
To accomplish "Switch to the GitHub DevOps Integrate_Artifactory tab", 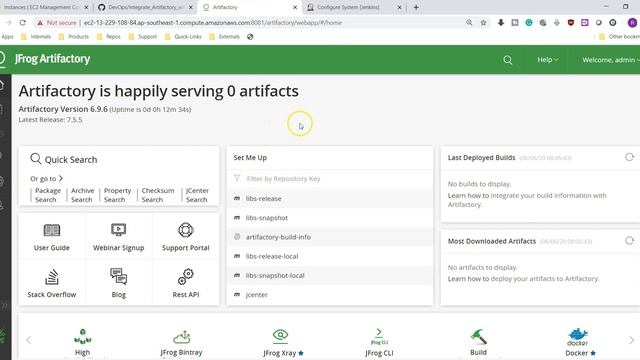I will click(145, 7).
